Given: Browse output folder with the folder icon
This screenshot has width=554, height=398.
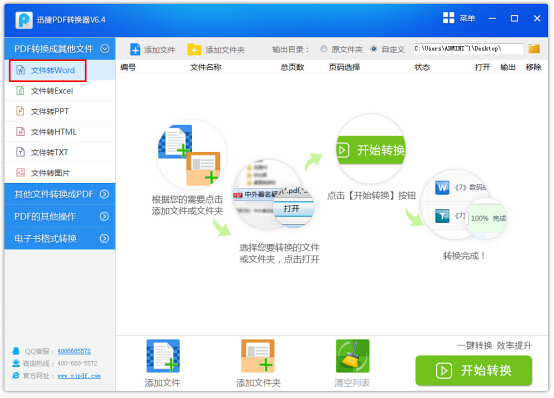Looking at the screenshot, I should [534, 49].
